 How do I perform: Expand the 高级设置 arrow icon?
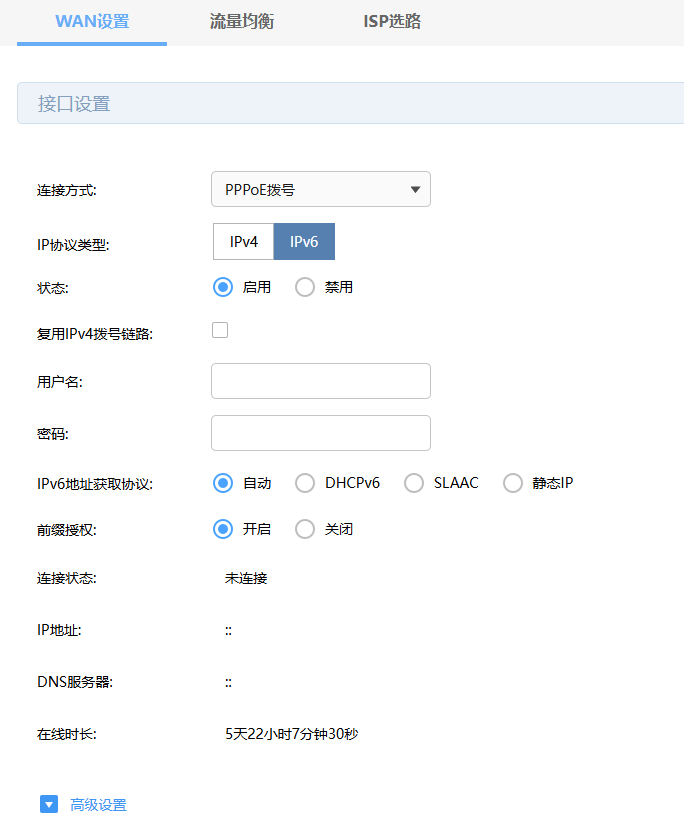point(49,805)
